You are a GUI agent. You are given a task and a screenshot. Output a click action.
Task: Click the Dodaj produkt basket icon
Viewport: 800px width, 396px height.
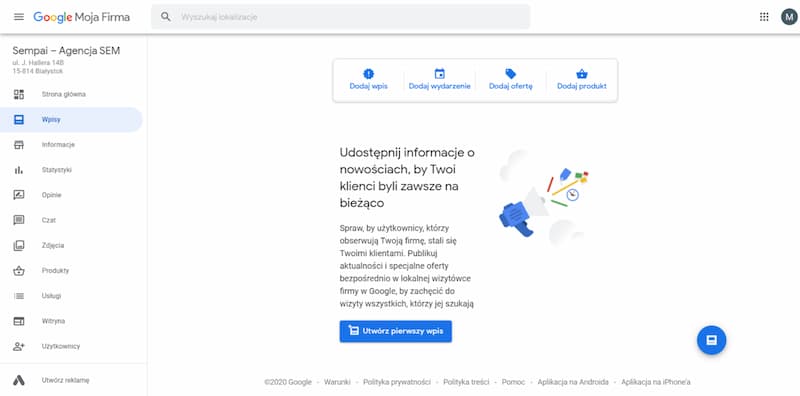[582, 74]
